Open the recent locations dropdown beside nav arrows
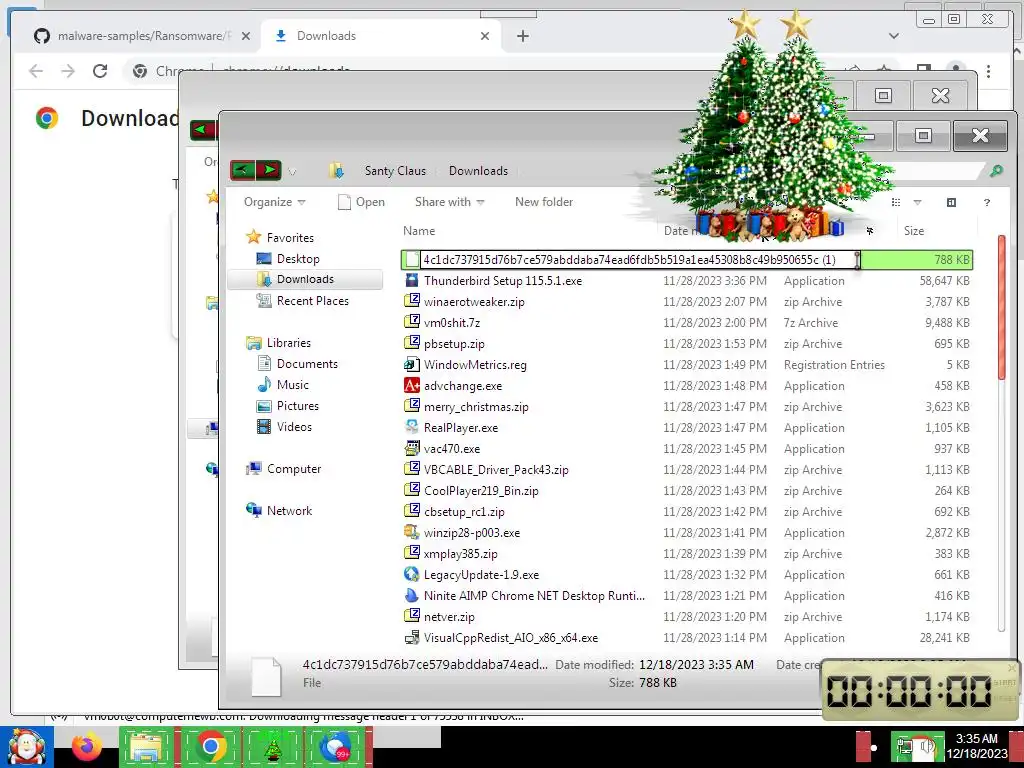 click(x=293, y=172)
